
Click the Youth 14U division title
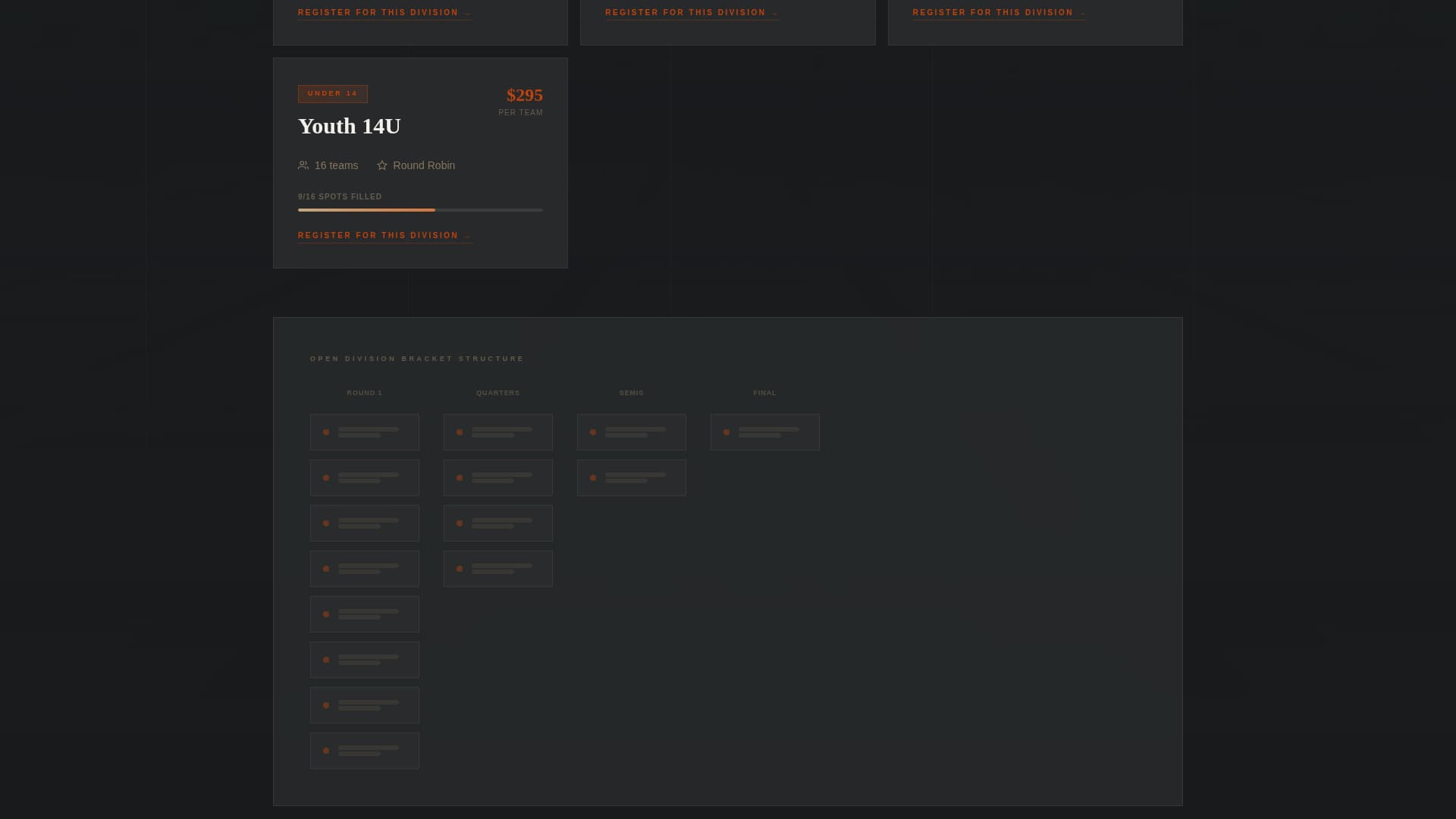350,126
